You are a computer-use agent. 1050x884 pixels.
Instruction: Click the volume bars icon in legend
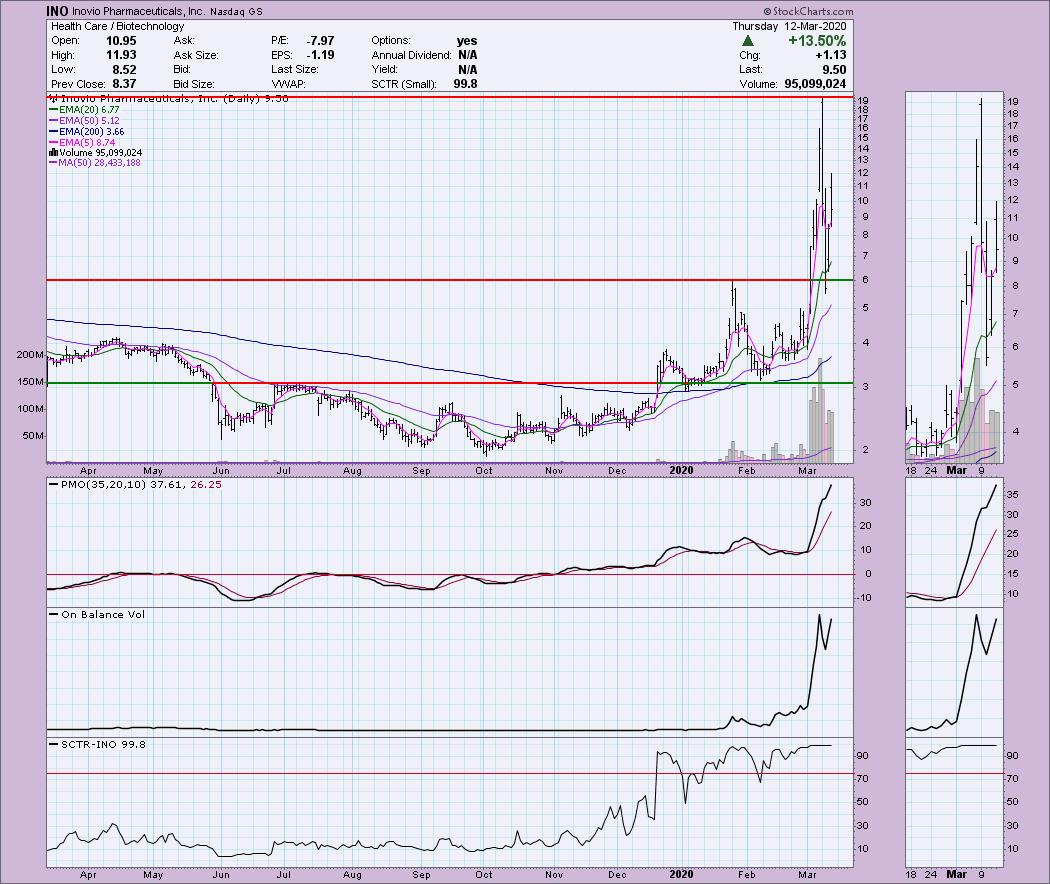click(x=53, y=153)
